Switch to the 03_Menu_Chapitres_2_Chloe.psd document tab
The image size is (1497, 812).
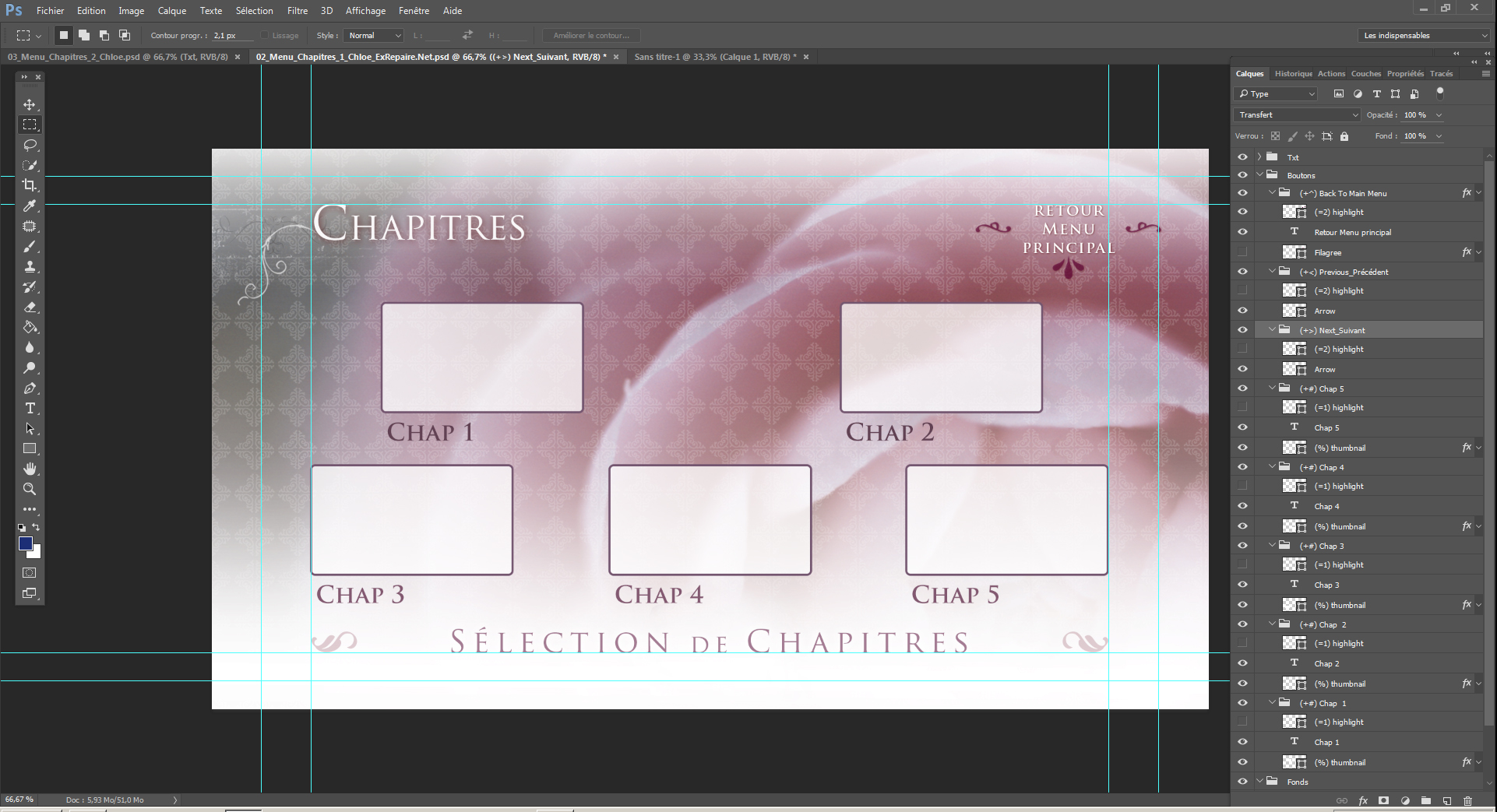click(117, 57)
